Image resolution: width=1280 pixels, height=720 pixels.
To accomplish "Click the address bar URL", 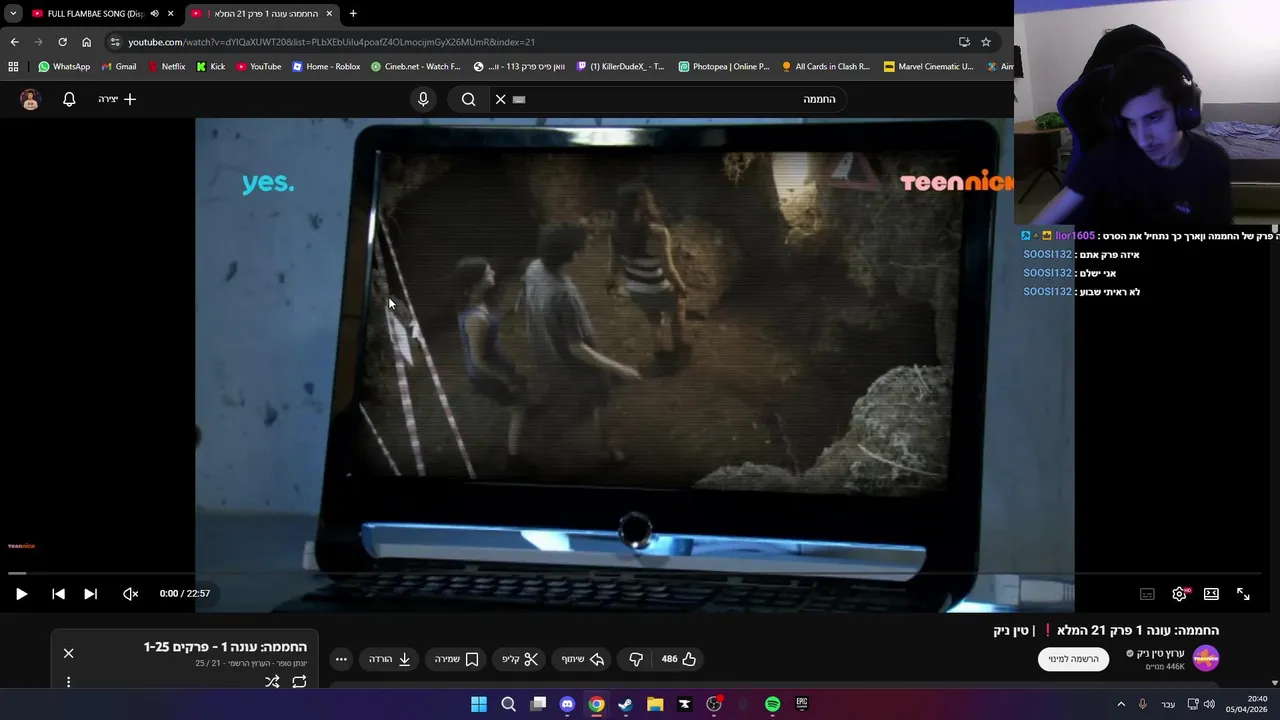I will click(x=331, y=42).
